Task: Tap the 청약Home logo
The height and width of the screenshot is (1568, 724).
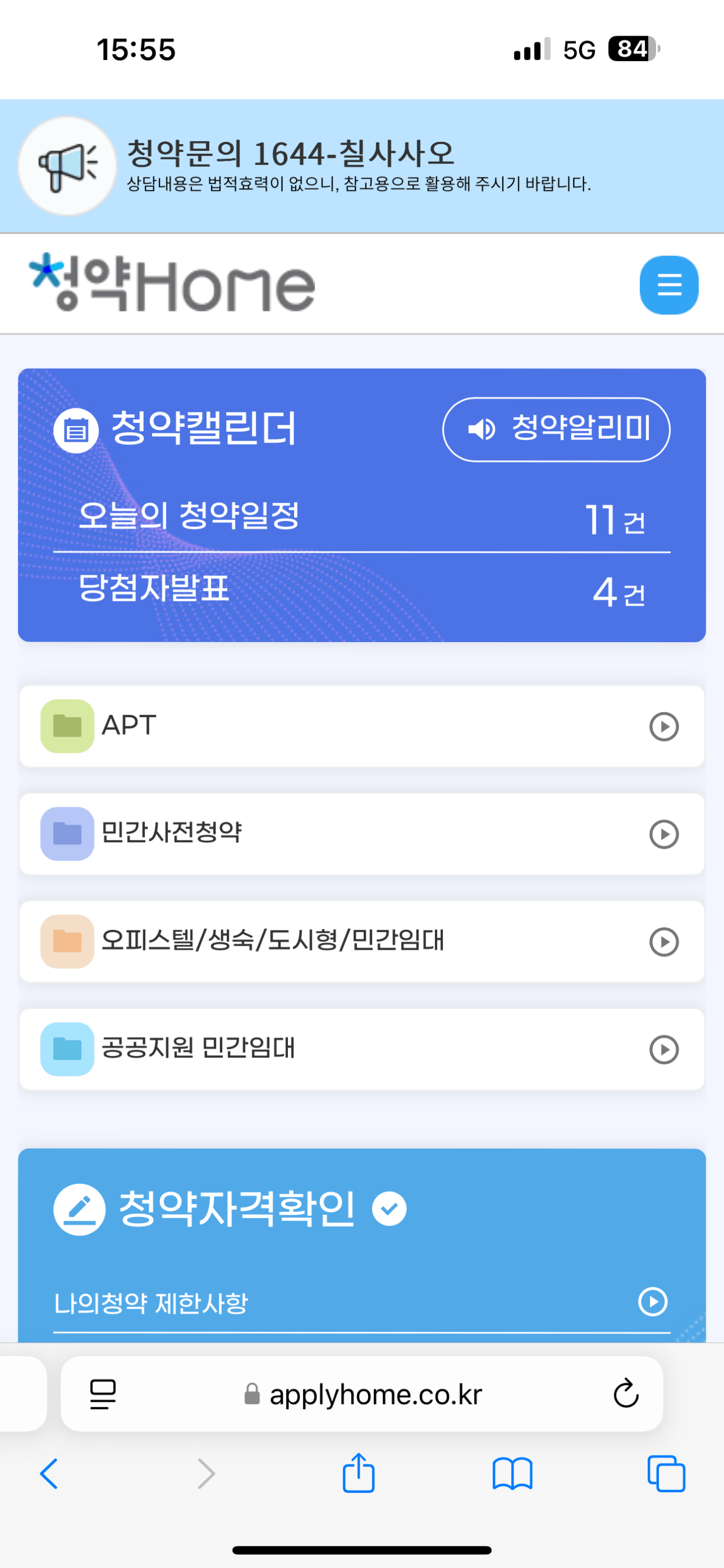Action: click(173, 284)
